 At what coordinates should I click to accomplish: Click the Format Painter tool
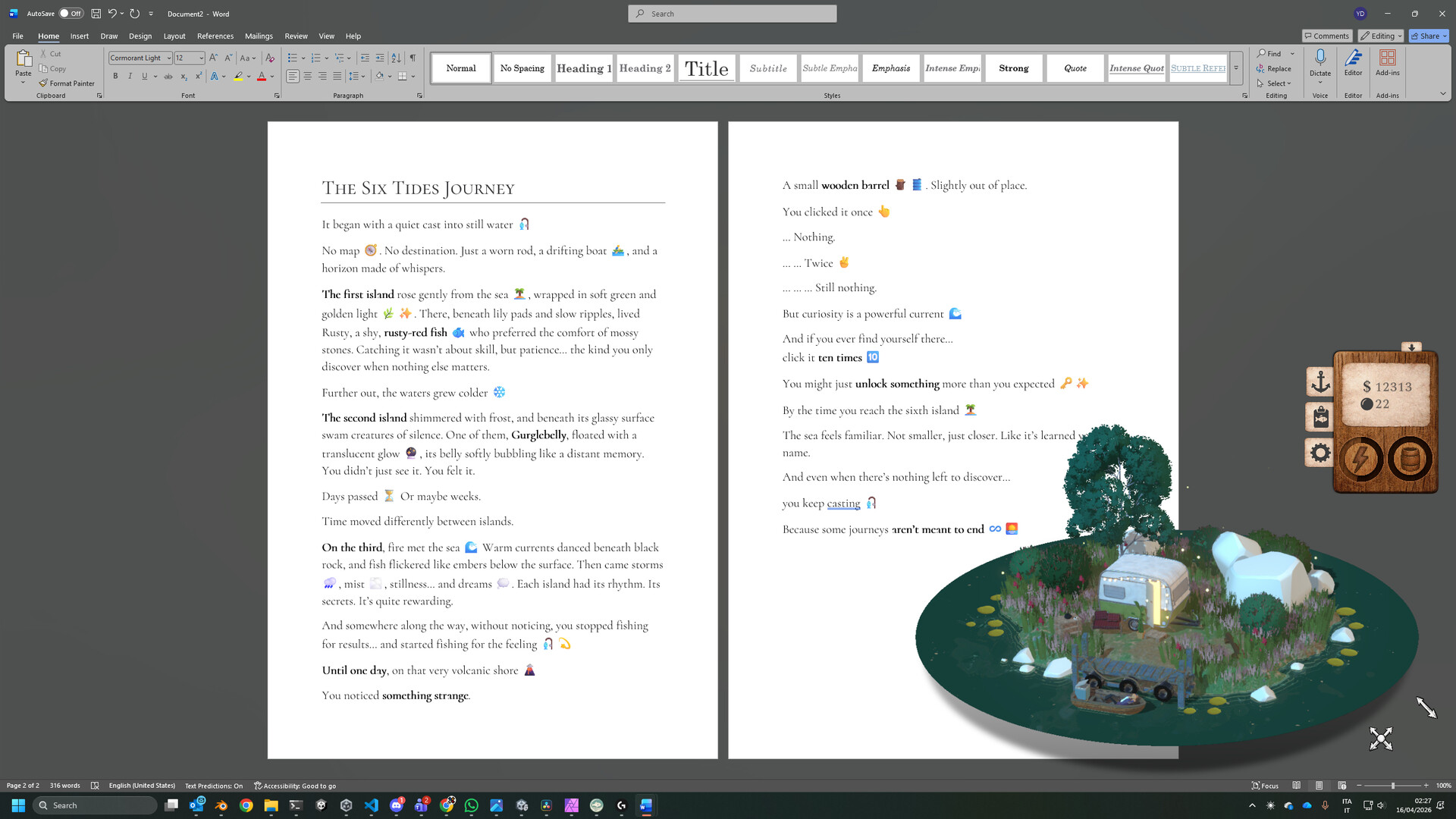click(67, 83)
